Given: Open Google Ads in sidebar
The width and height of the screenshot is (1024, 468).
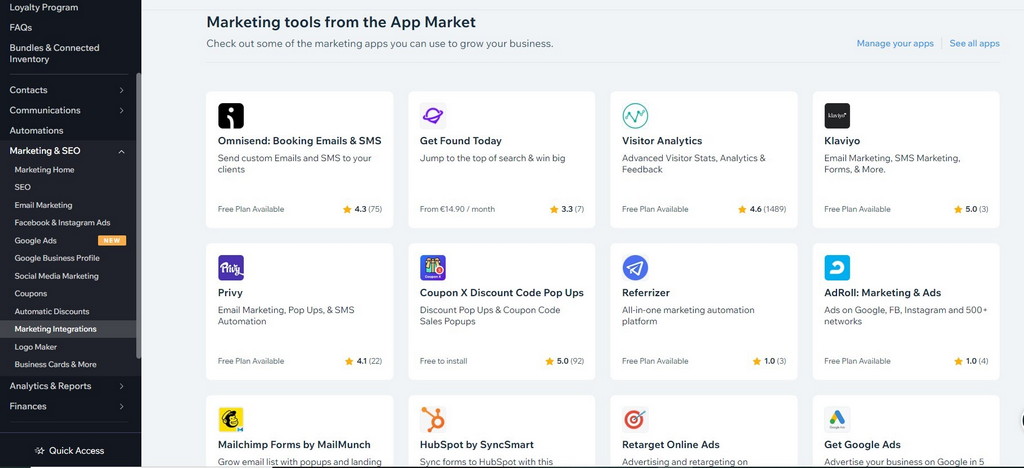Looking at the screenshot, I should click(36, 241).
